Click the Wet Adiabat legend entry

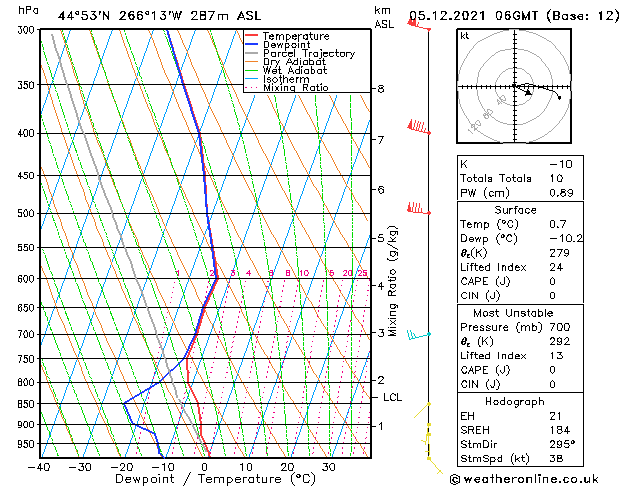286,70
